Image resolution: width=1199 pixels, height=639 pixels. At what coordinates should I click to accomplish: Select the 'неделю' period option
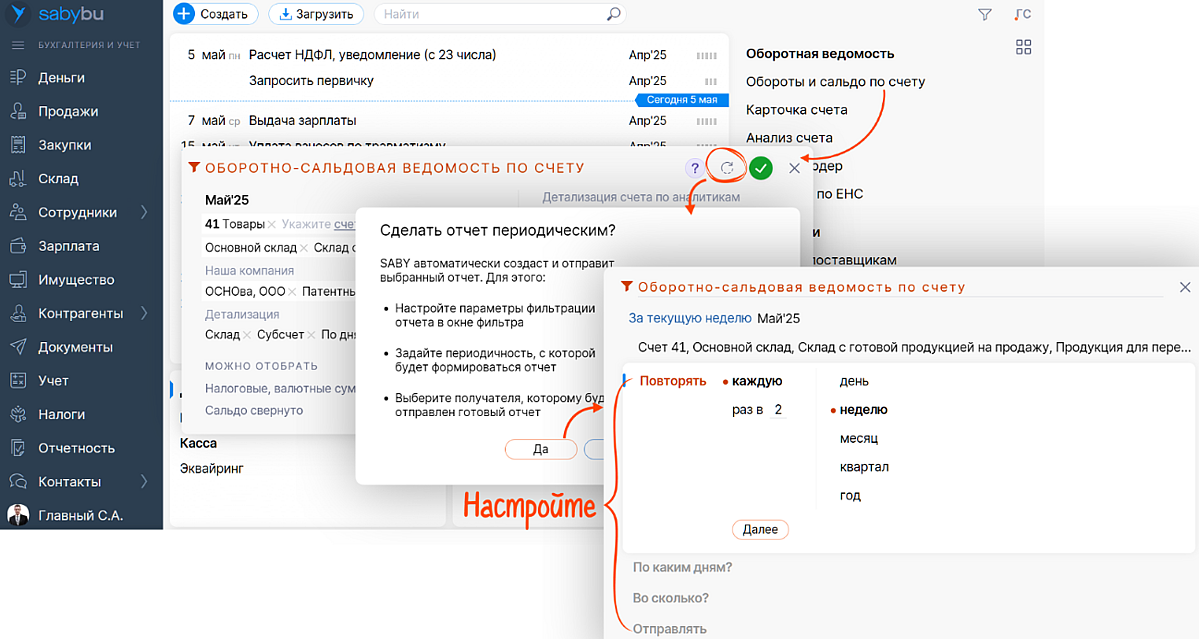coord(864,409)
